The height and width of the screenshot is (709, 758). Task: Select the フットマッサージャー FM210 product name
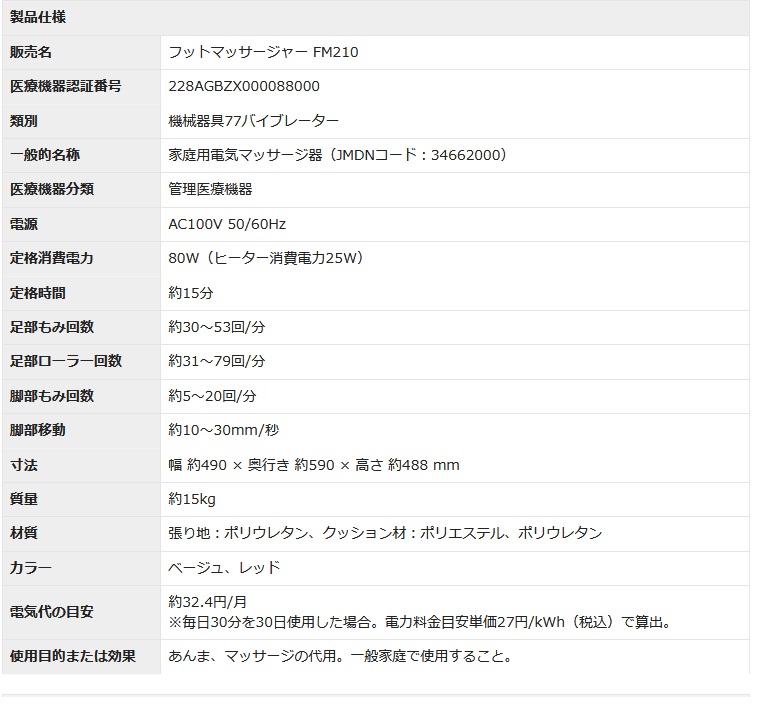pos(263,52)
